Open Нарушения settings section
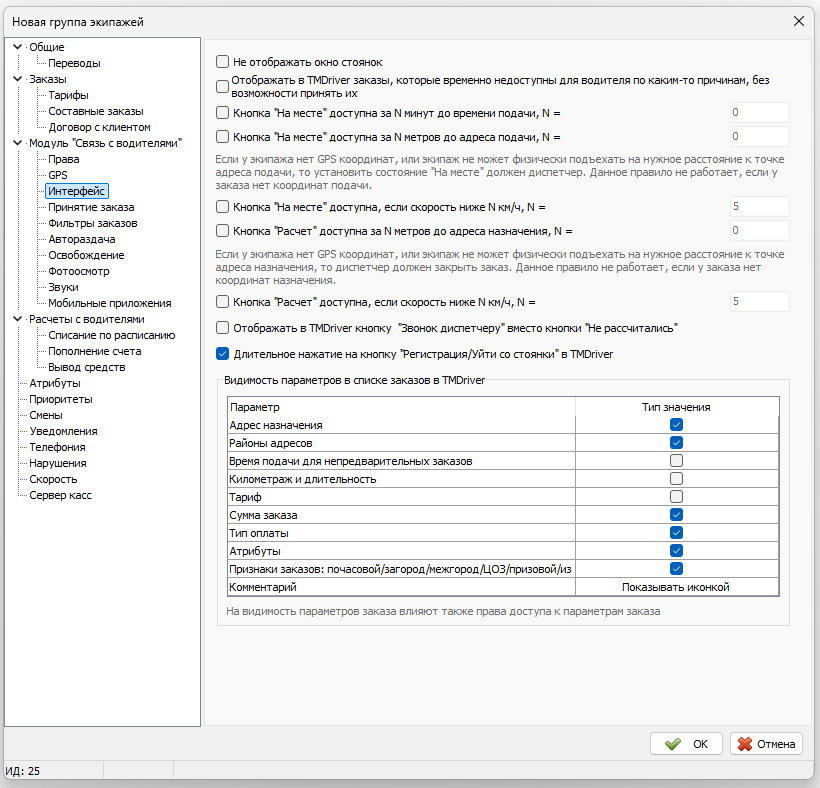820x788 pixels. coord(58,463)
